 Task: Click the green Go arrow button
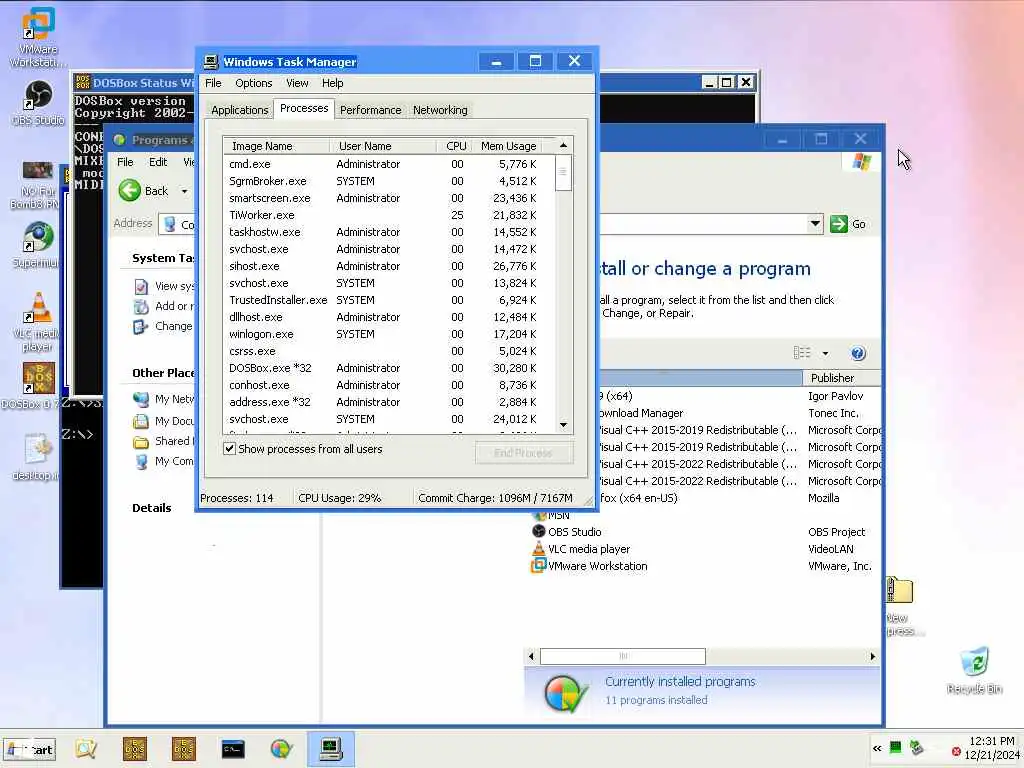tap(839, 224)
